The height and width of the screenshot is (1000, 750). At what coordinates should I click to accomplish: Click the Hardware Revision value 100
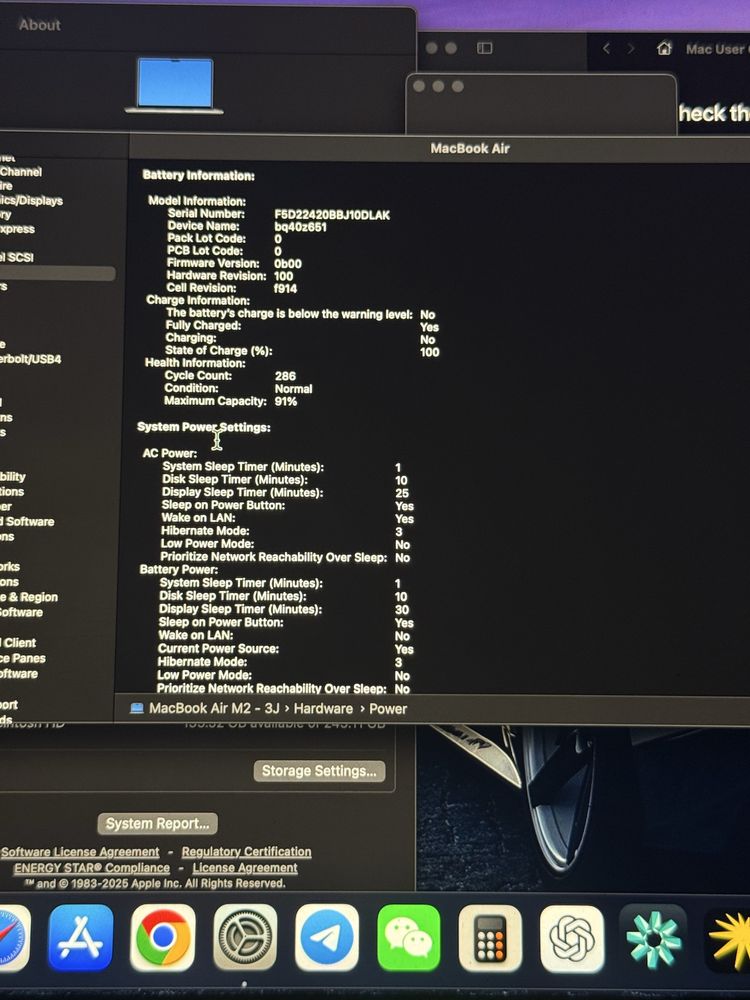(x=283, y=277)
